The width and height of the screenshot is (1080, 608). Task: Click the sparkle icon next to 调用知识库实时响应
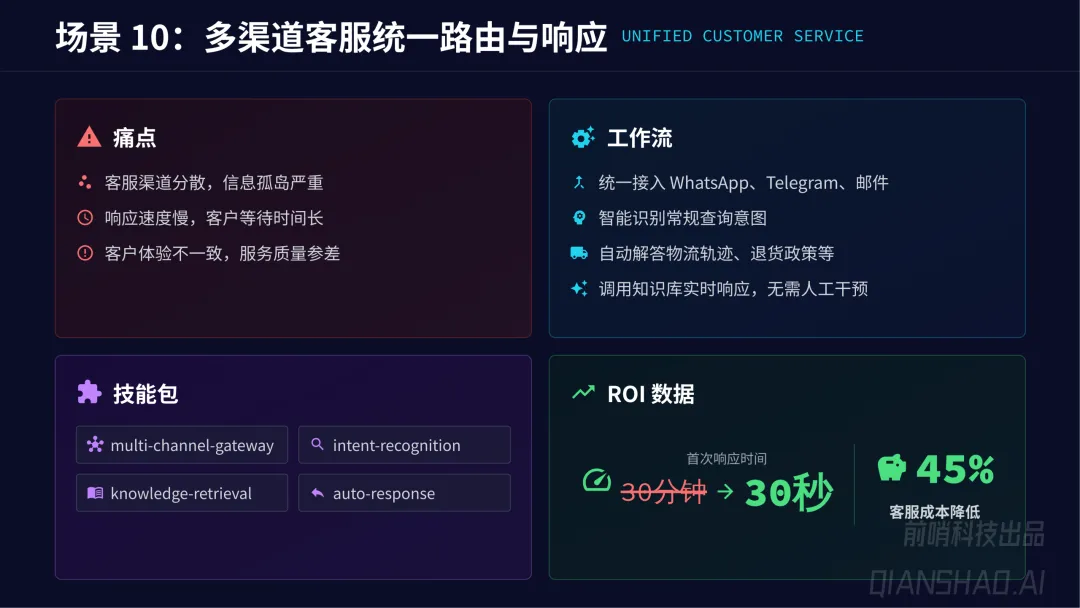[579, 289]
